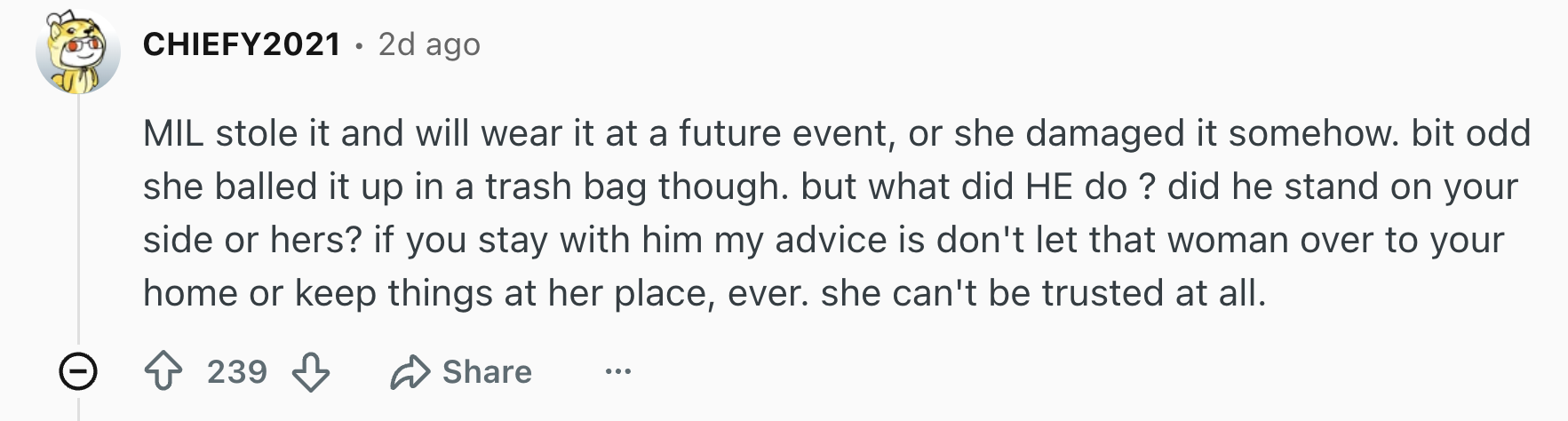1568x421 pixels.
Task: Collapse the comment thread with minus icon
Action: point(78,371)
